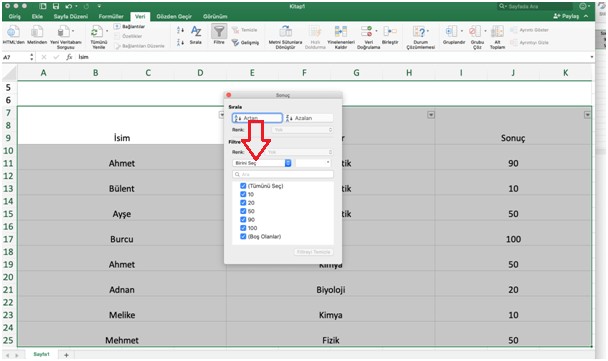Open the Birini Seç dropdown
This screenshot has width=608, height=361.
262,163
